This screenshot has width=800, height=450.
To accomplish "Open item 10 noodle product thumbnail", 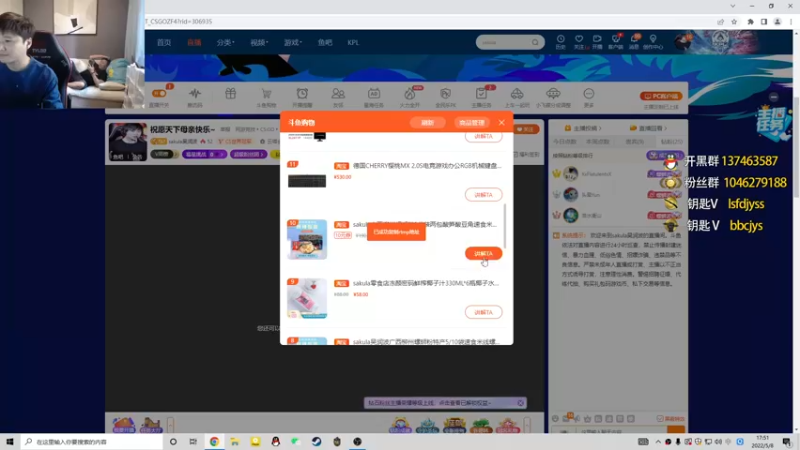I will 307,239.
